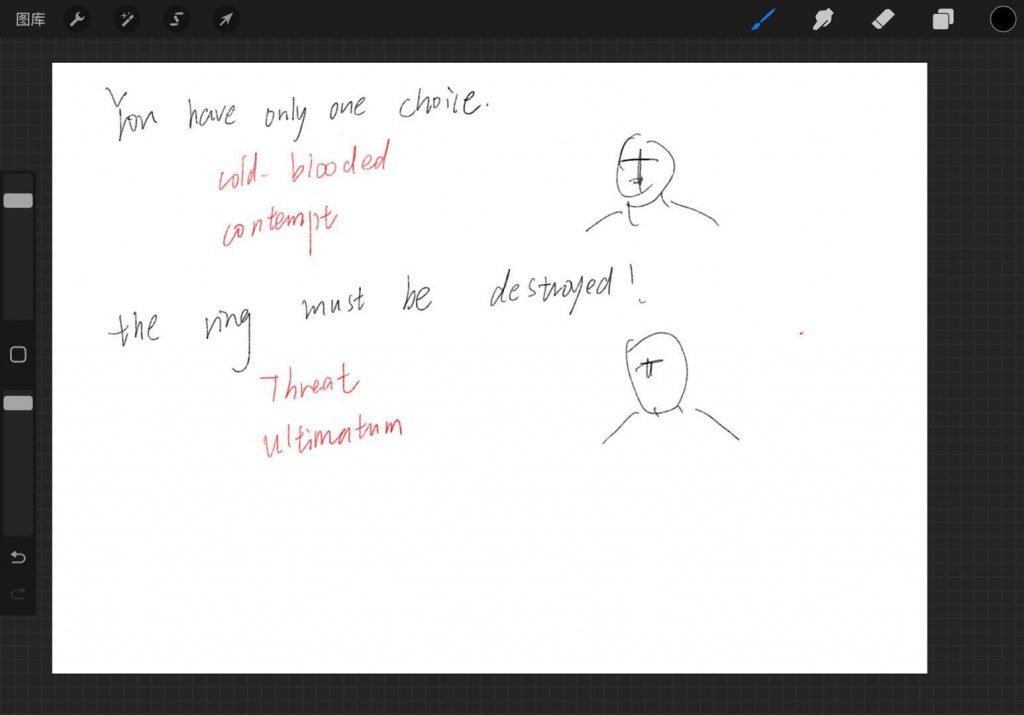Screen dimensions: 1024x715
Task: Click the word "destroyed" on canvas
Action: tap(551, 292)
